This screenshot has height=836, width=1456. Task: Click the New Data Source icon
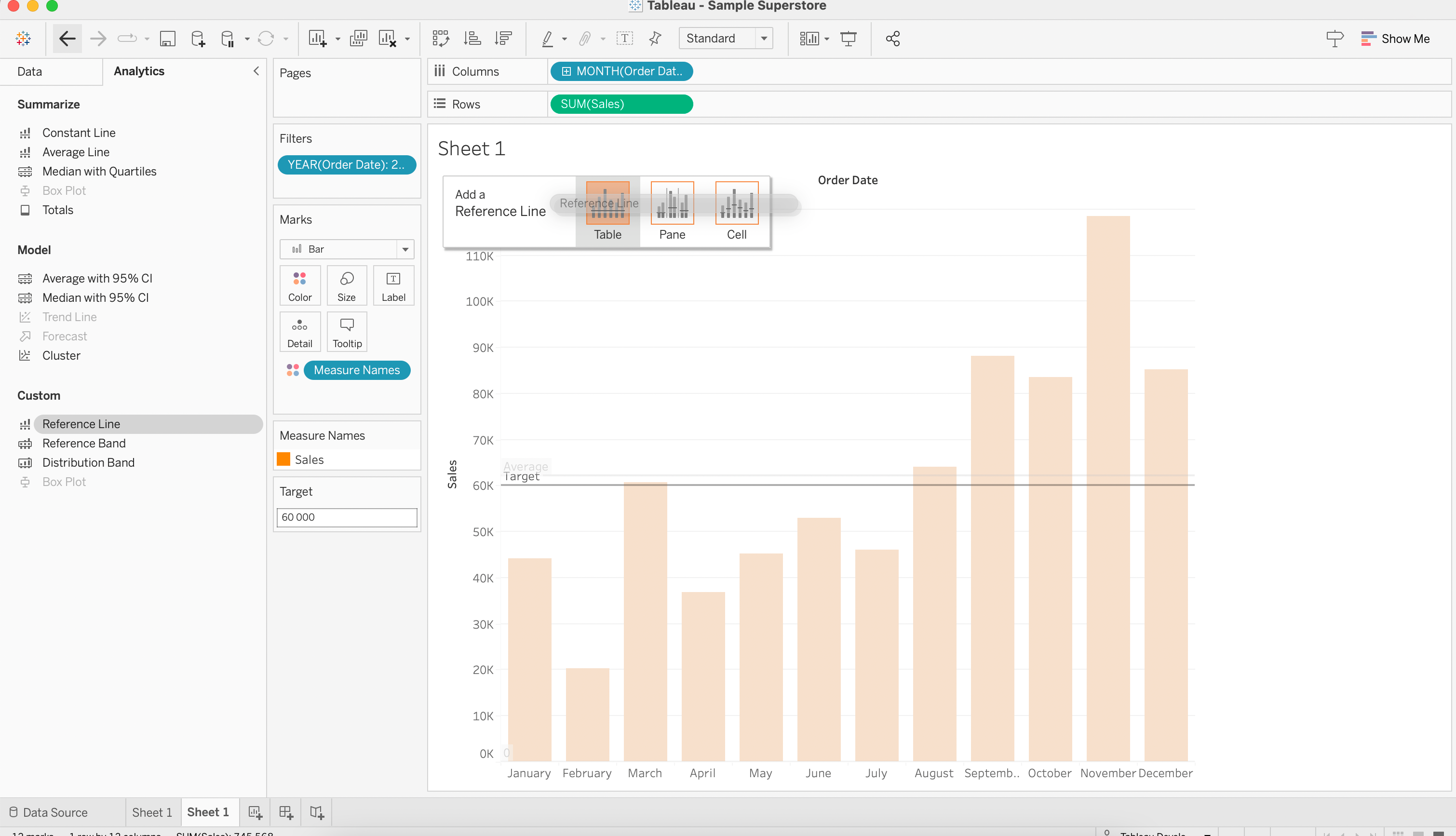tap(198, 39)
